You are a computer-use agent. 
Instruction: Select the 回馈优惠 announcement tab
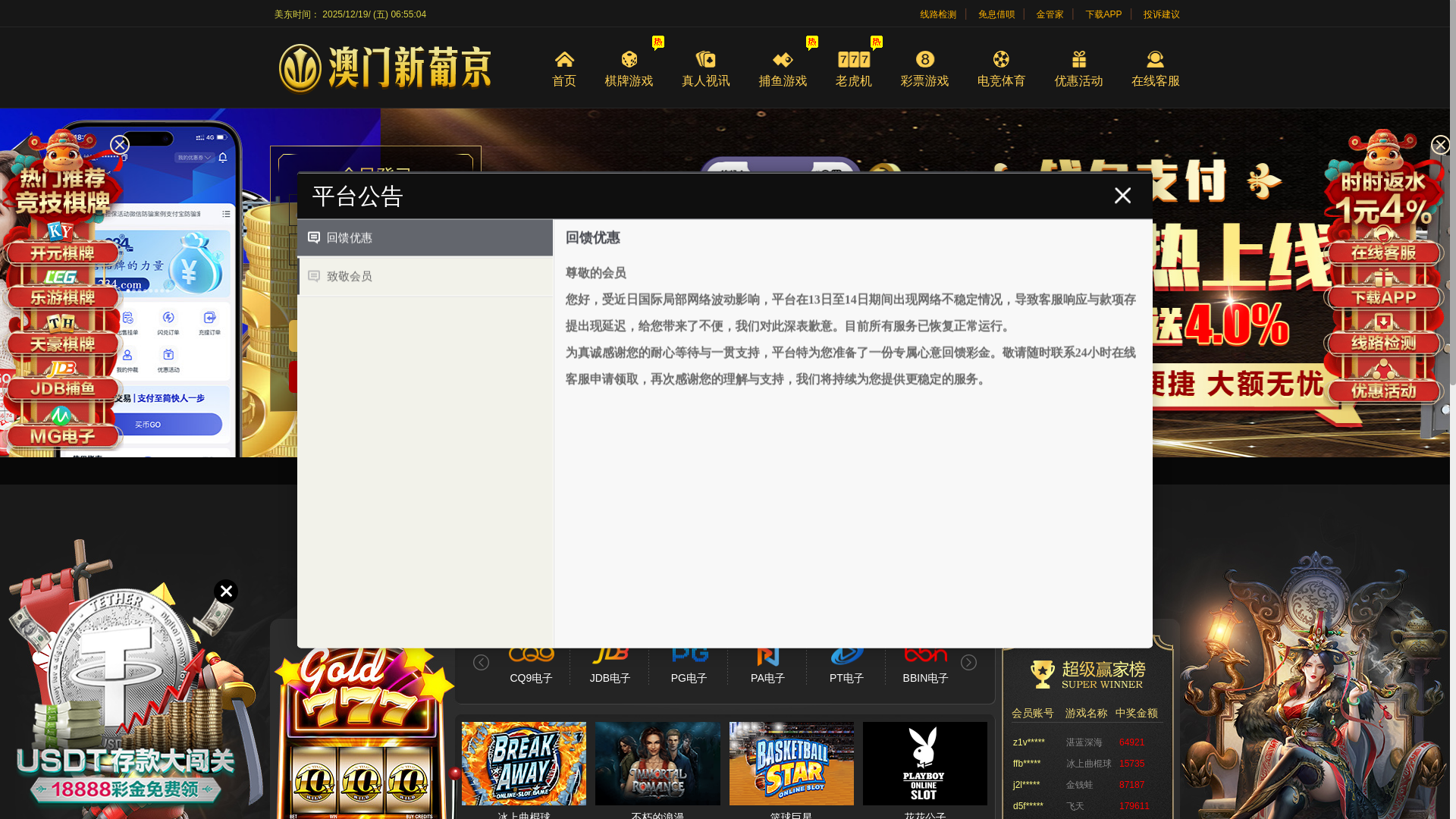425,238
